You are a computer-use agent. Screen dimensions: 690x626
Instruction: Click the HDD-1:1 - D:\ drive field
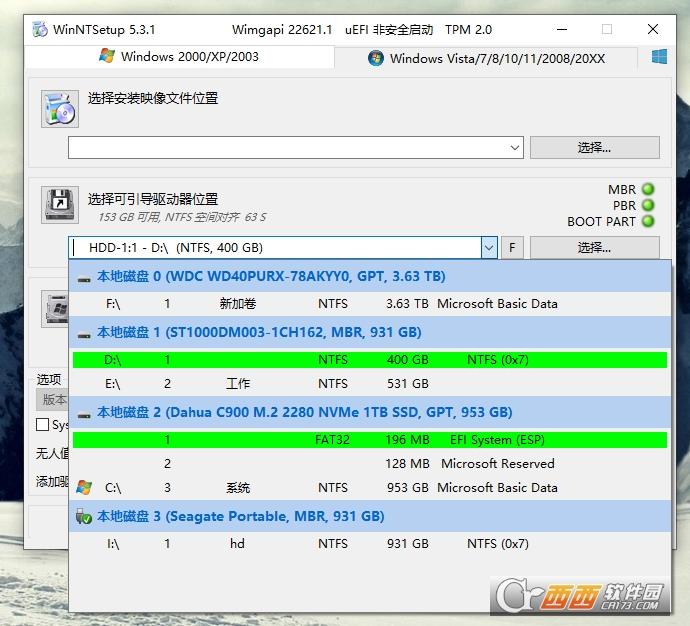point(275,248)
